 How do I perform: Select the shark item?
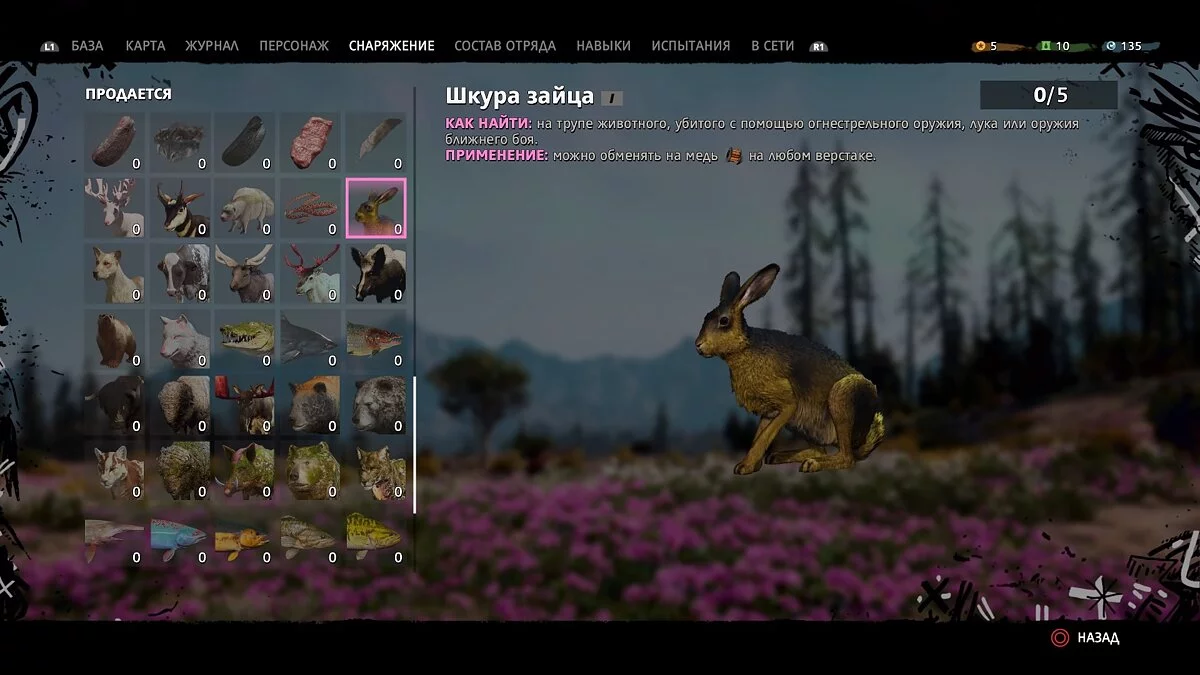click(x=311, y=339)
